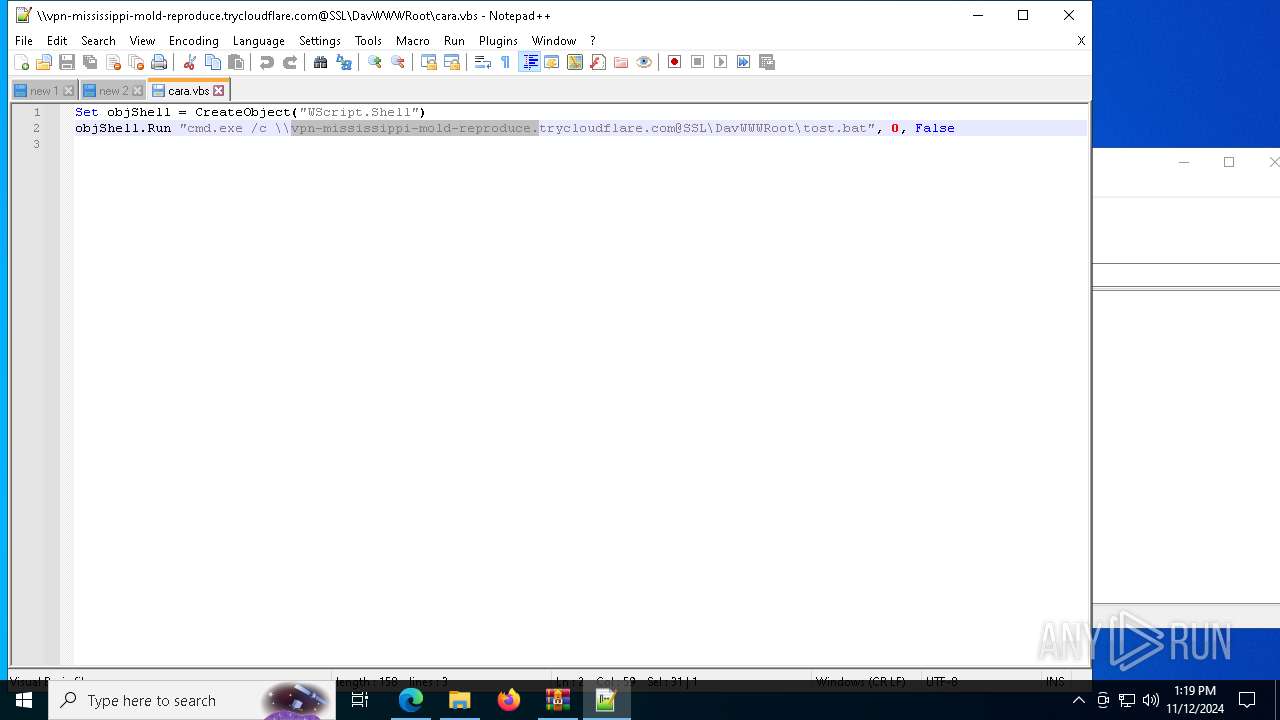Save the recorded macro icon
Screen dimensions: 1280x720
click(767, 62)
